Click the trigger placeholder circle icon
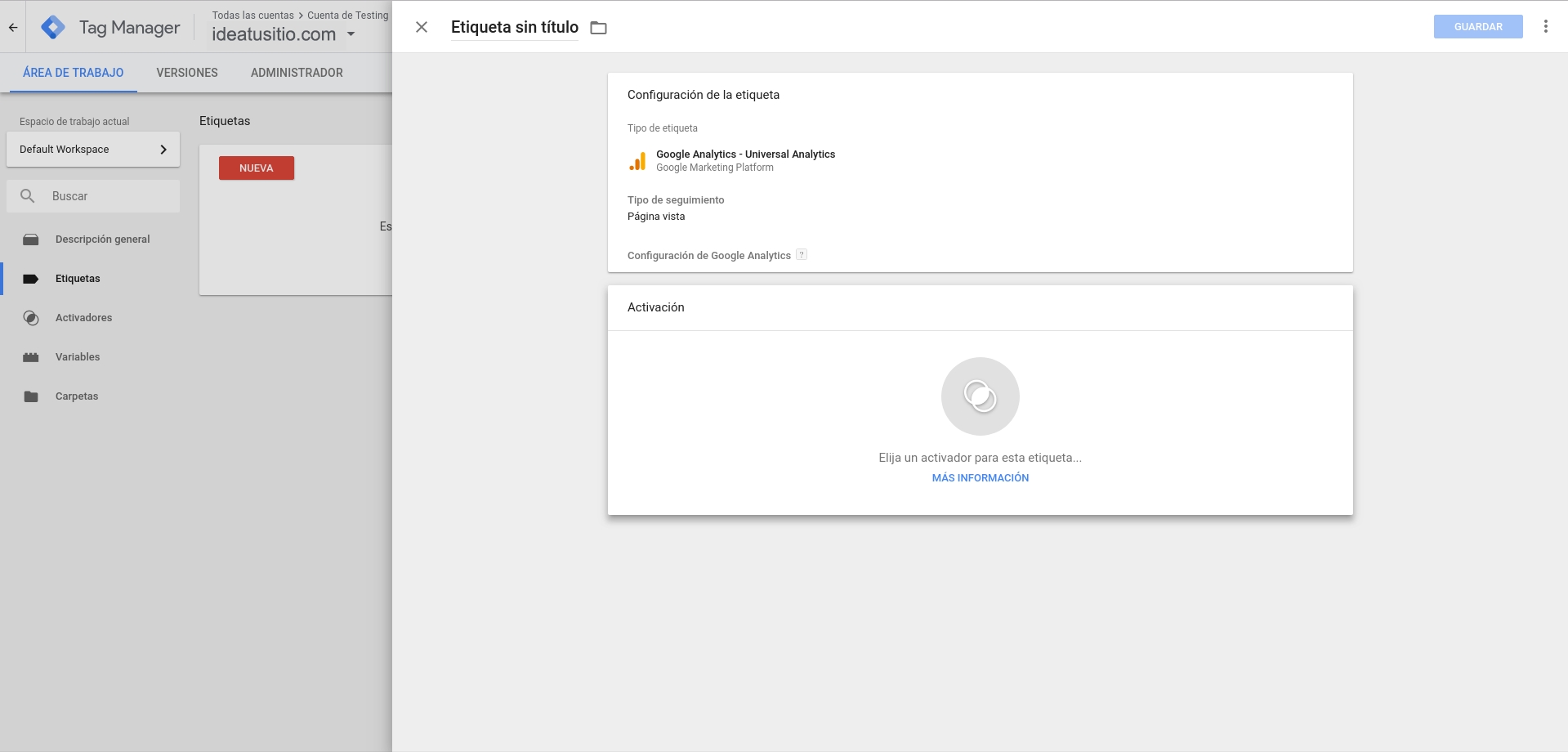 click(980, 396)
